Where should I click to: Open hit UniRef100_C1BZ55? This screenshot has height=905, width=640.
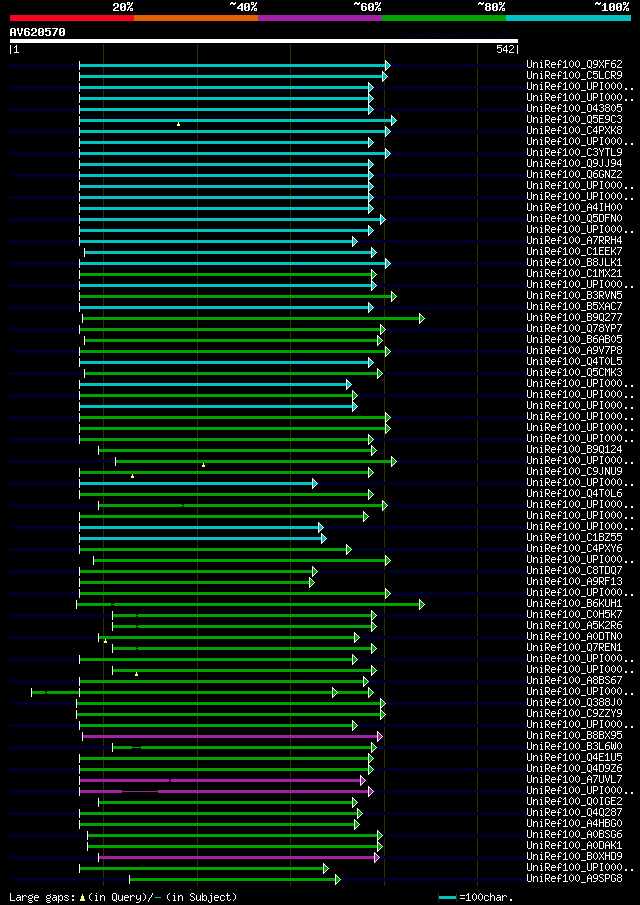coord(574,537)
